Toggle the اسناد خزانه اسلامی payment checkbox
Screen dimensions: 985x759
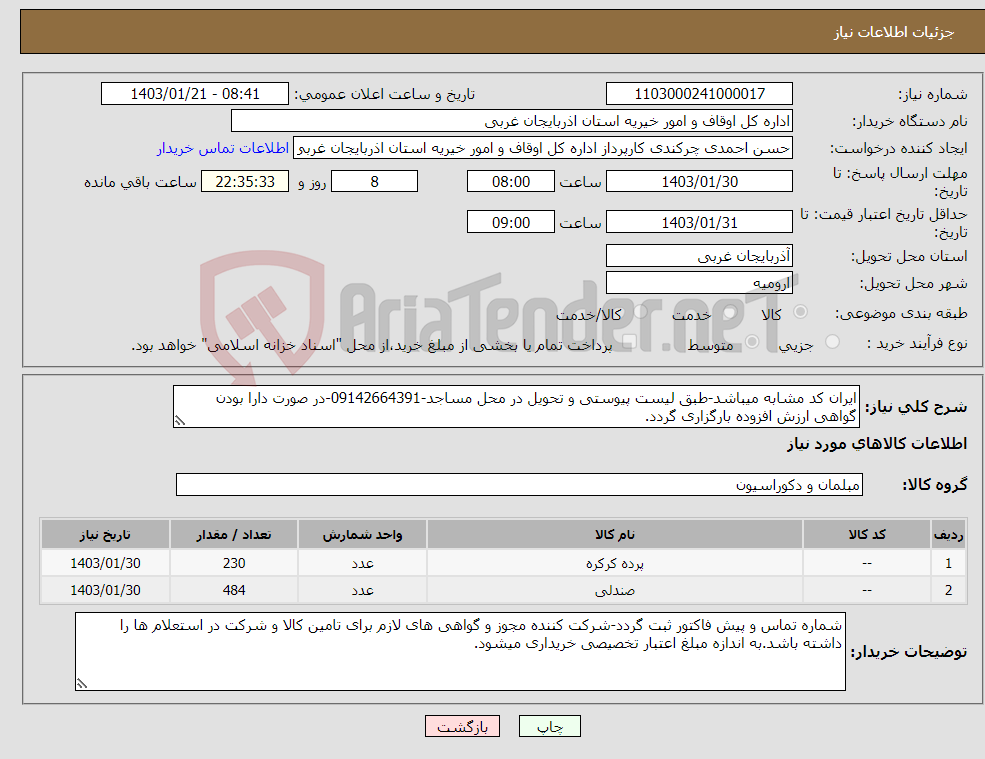click(x=628, y=342)
